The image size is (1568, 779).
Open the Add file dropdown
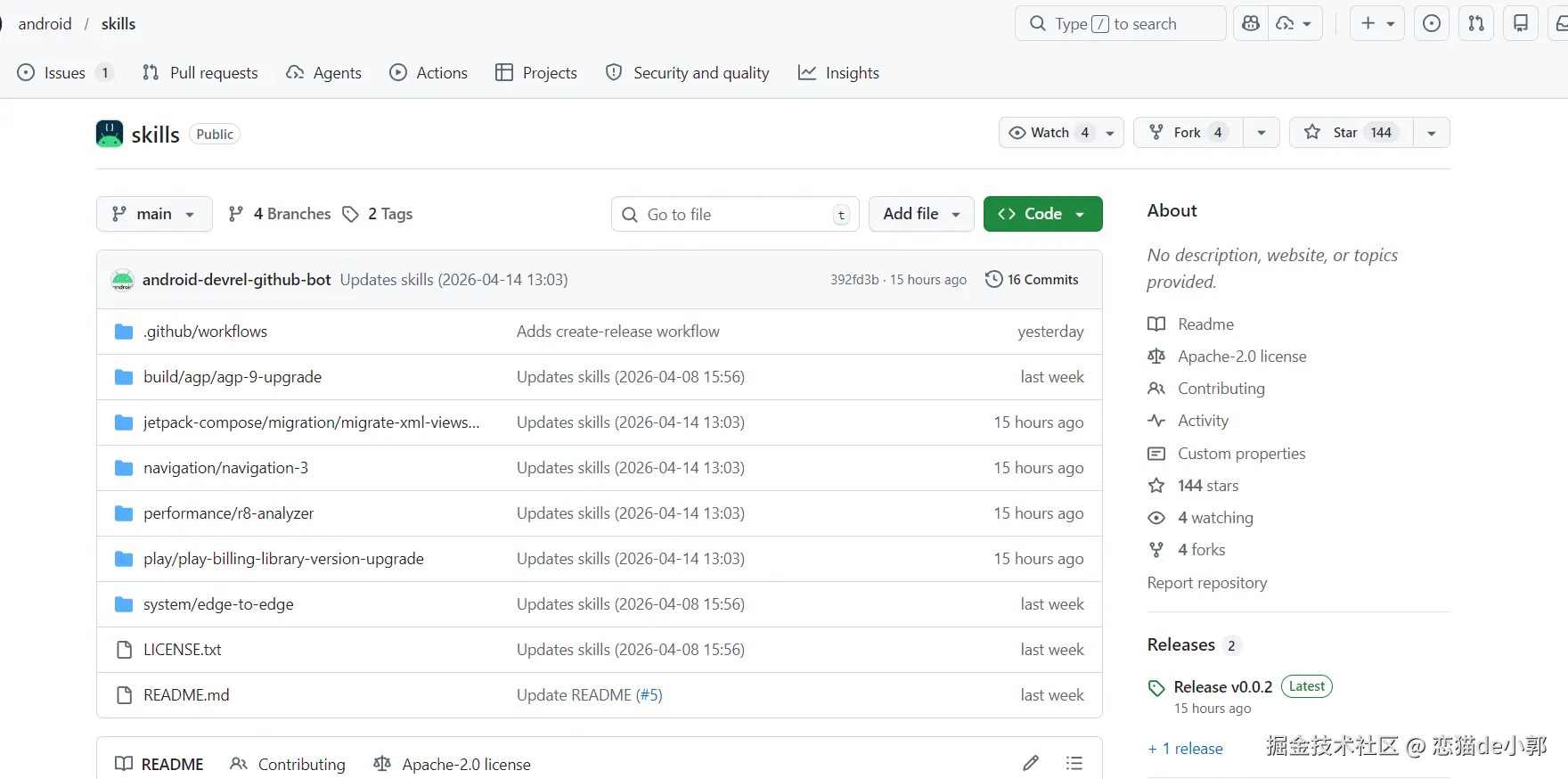921,214
